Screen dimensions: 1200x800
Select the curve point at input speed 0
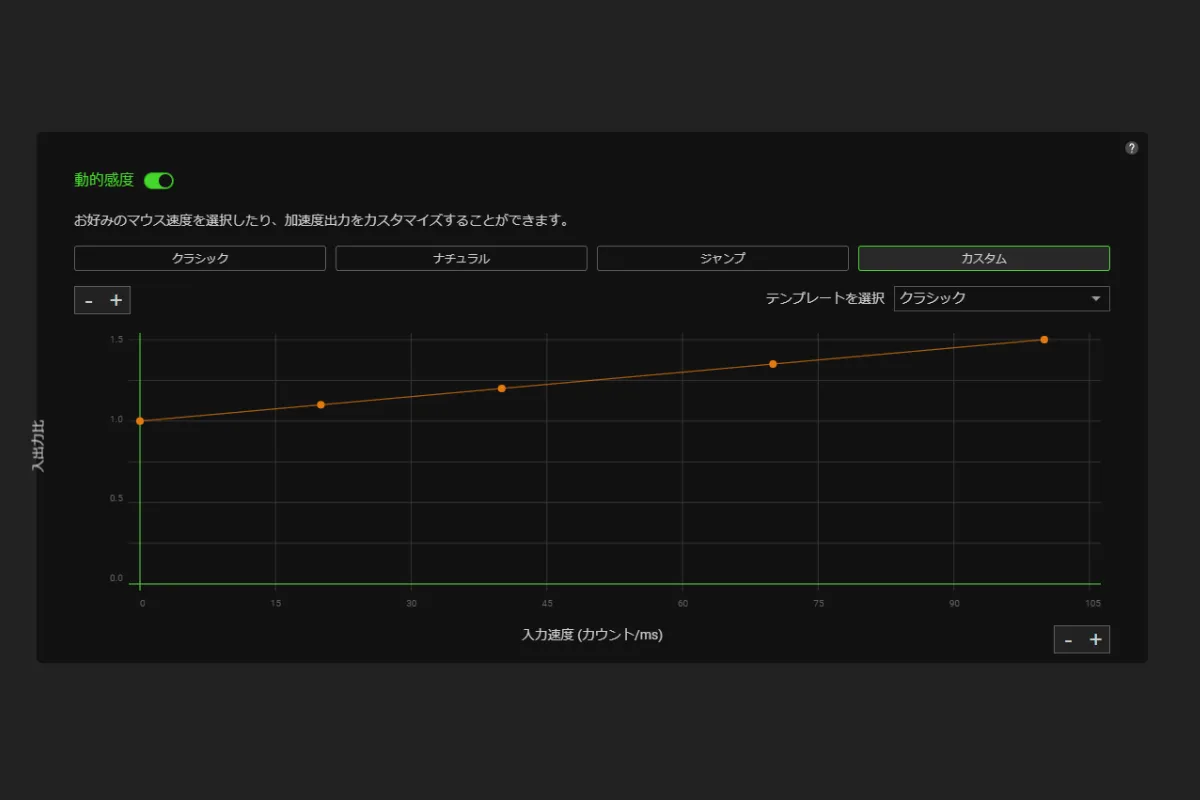click(140, 421)
